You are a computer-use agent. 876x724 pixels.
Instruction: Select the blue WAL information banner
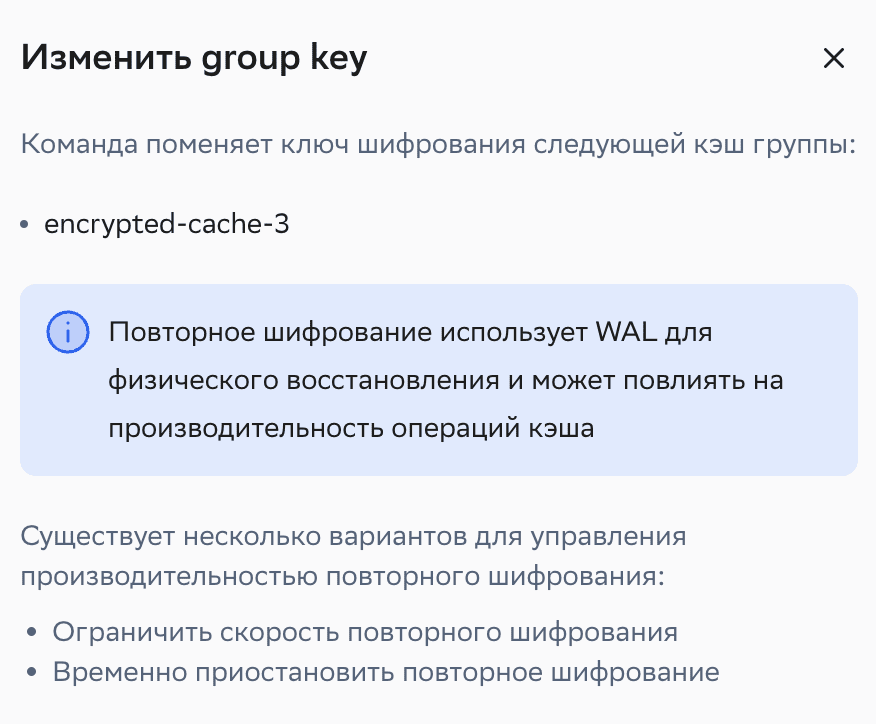[438, 380]
